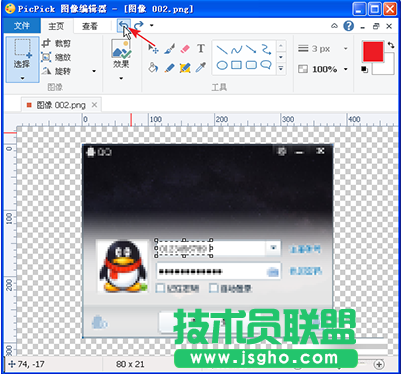401x374 pixels.
Task: Switch to the 主页 home tab
Action: (56, 26)
